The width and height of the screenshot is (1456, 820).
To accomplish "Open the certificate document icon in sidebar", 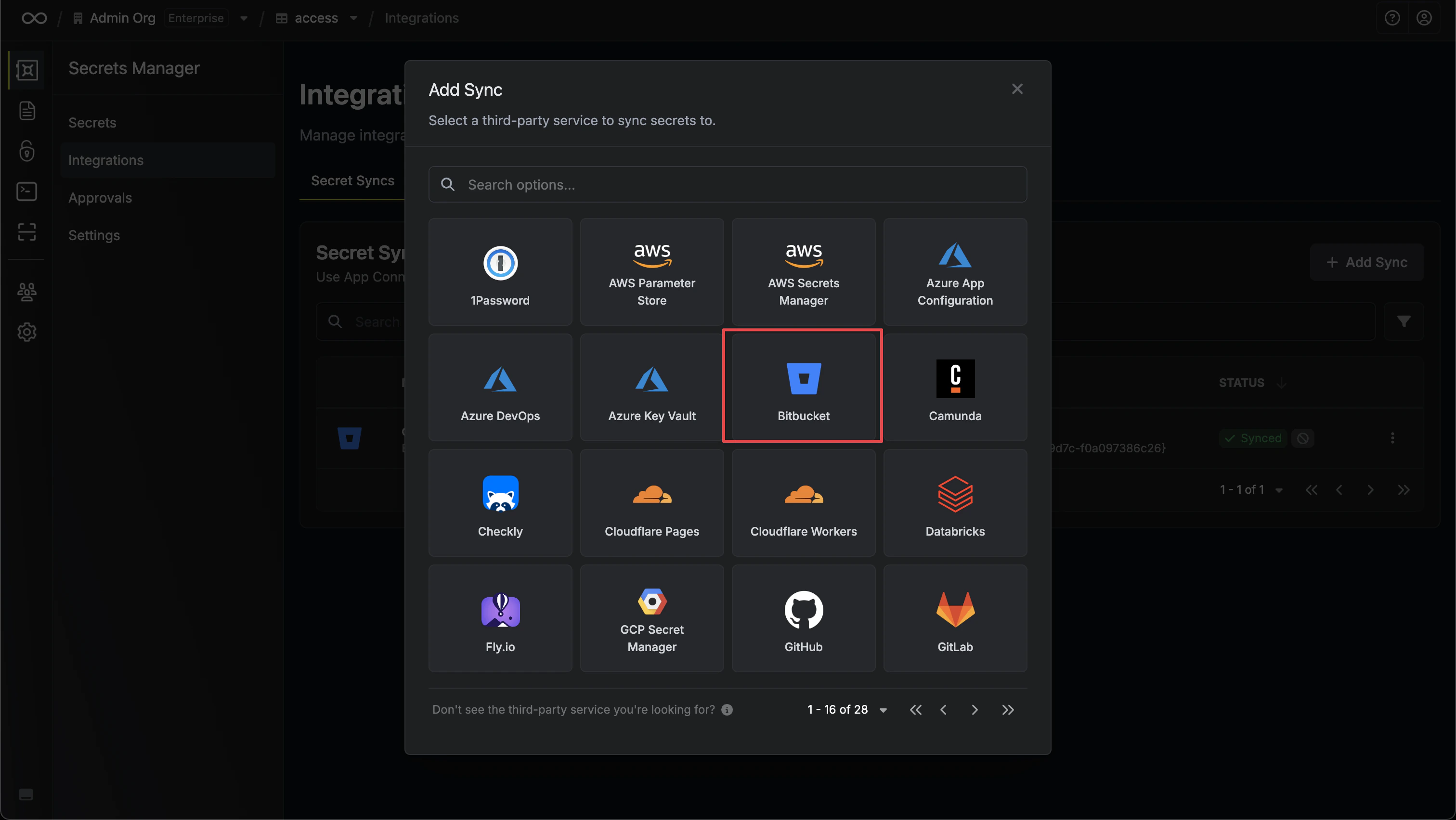I will pos(26,111).
